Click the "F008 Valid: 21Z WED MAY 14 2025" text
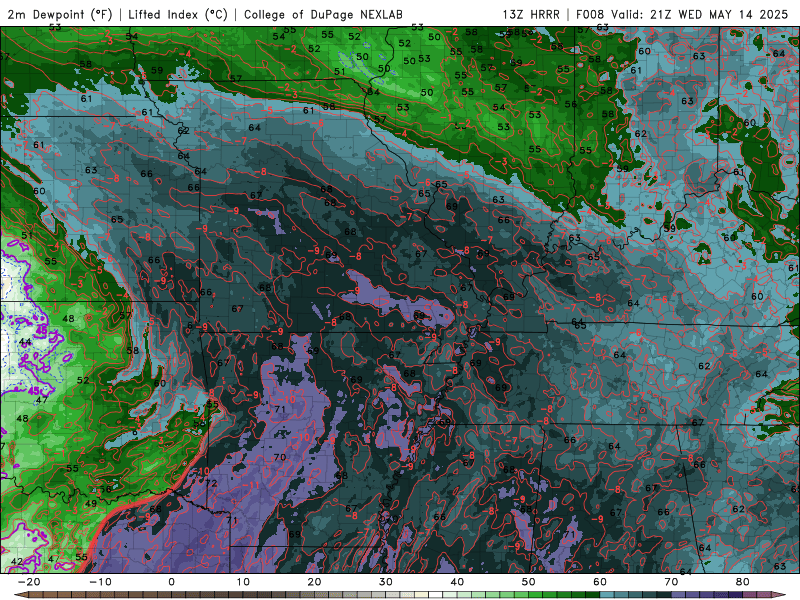 pyautogui.click(x=682, y=14)
